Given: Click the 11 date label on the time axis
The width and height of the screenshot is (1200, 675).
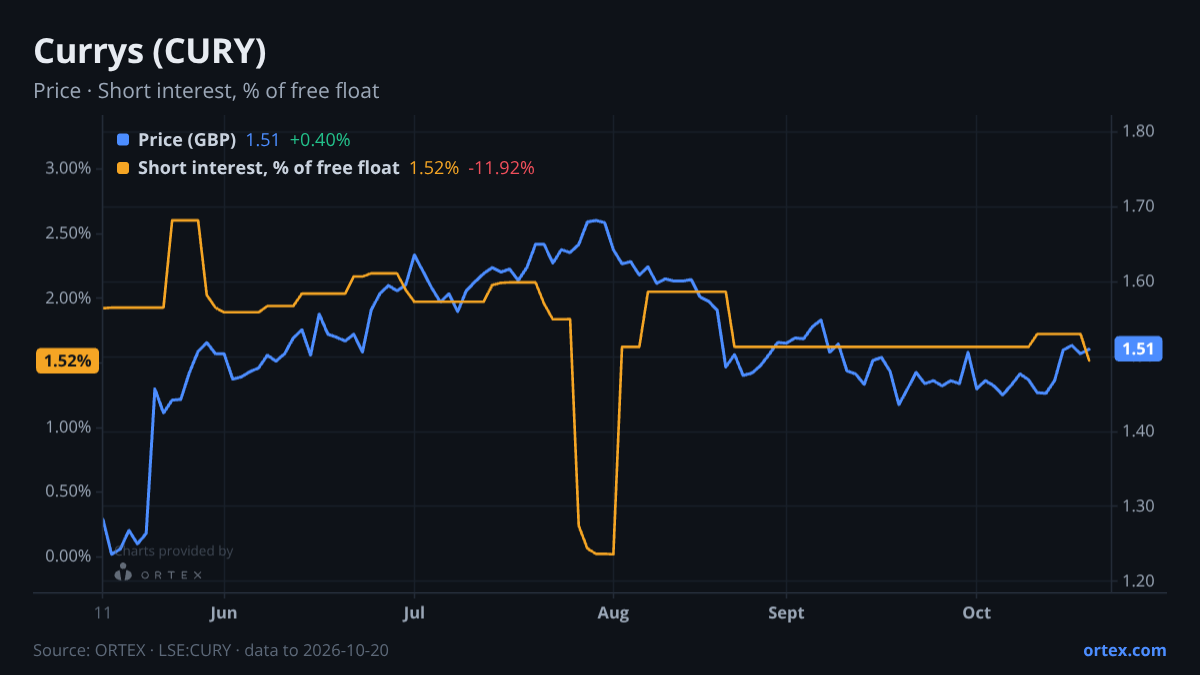Looking at the screenshot, I should coord(102,612).
